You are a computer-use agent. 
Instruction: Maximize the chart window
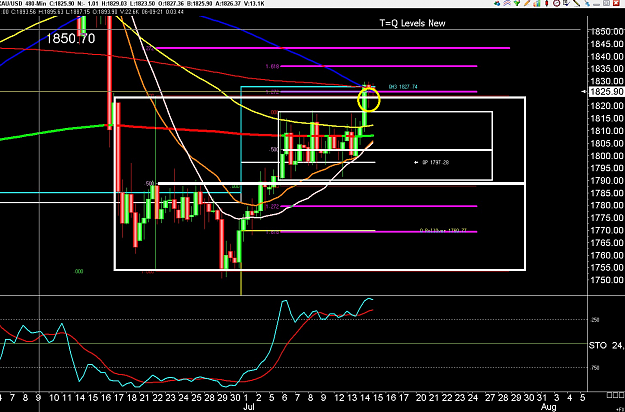click(606, 3)
